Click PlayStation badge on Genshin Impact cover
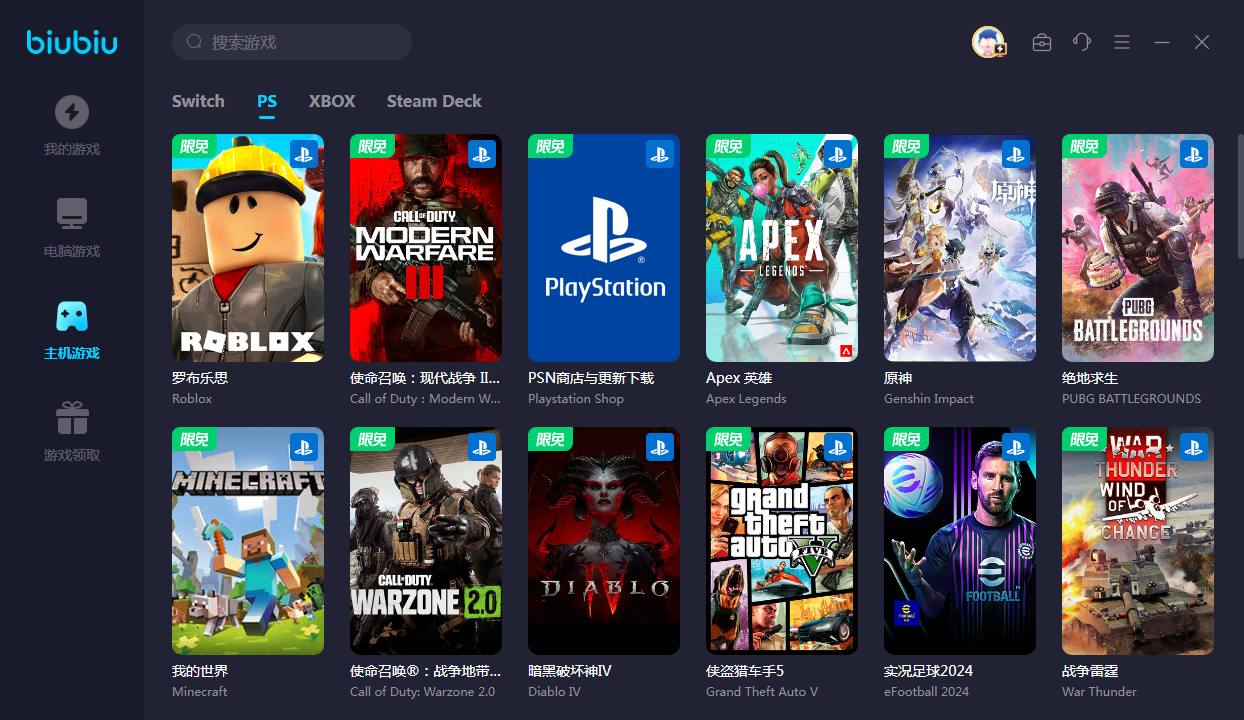The width and height of the screenshot is (1244, 720). click(x=1016, y=154)
